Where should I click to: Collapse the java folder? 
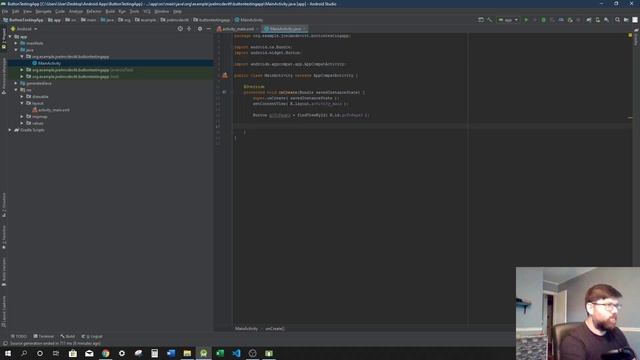pos(16,50)
